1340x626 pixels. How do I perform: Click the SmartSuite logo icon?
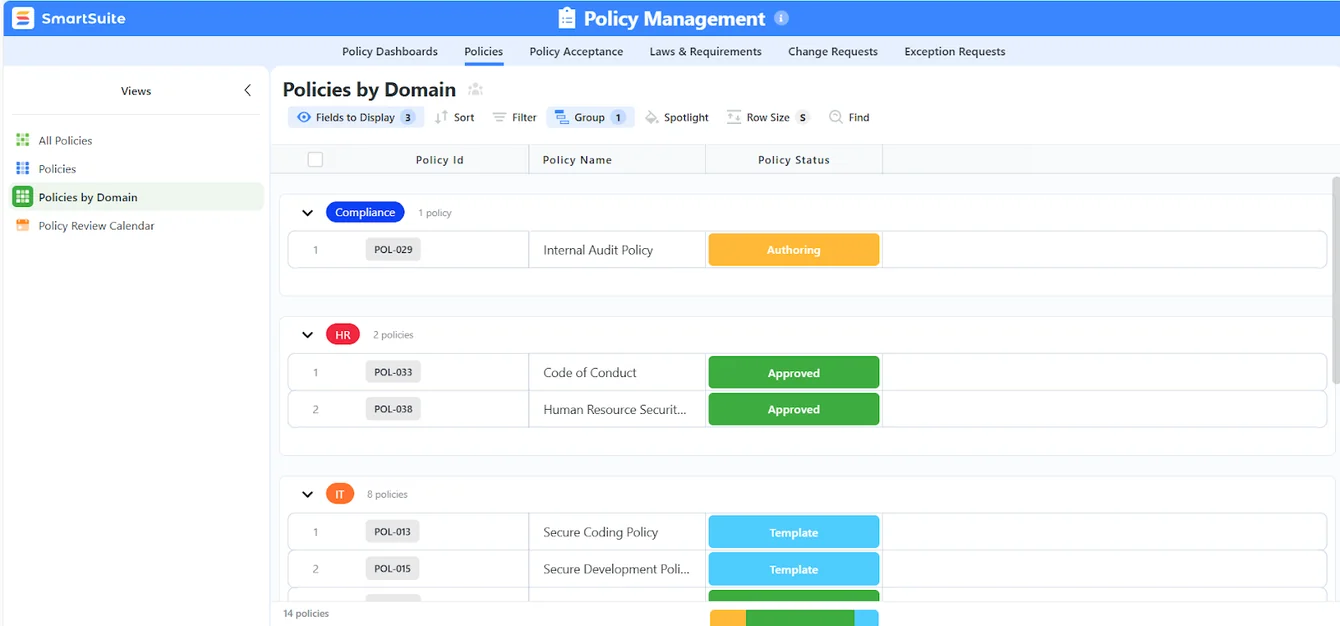click(22, 18)
